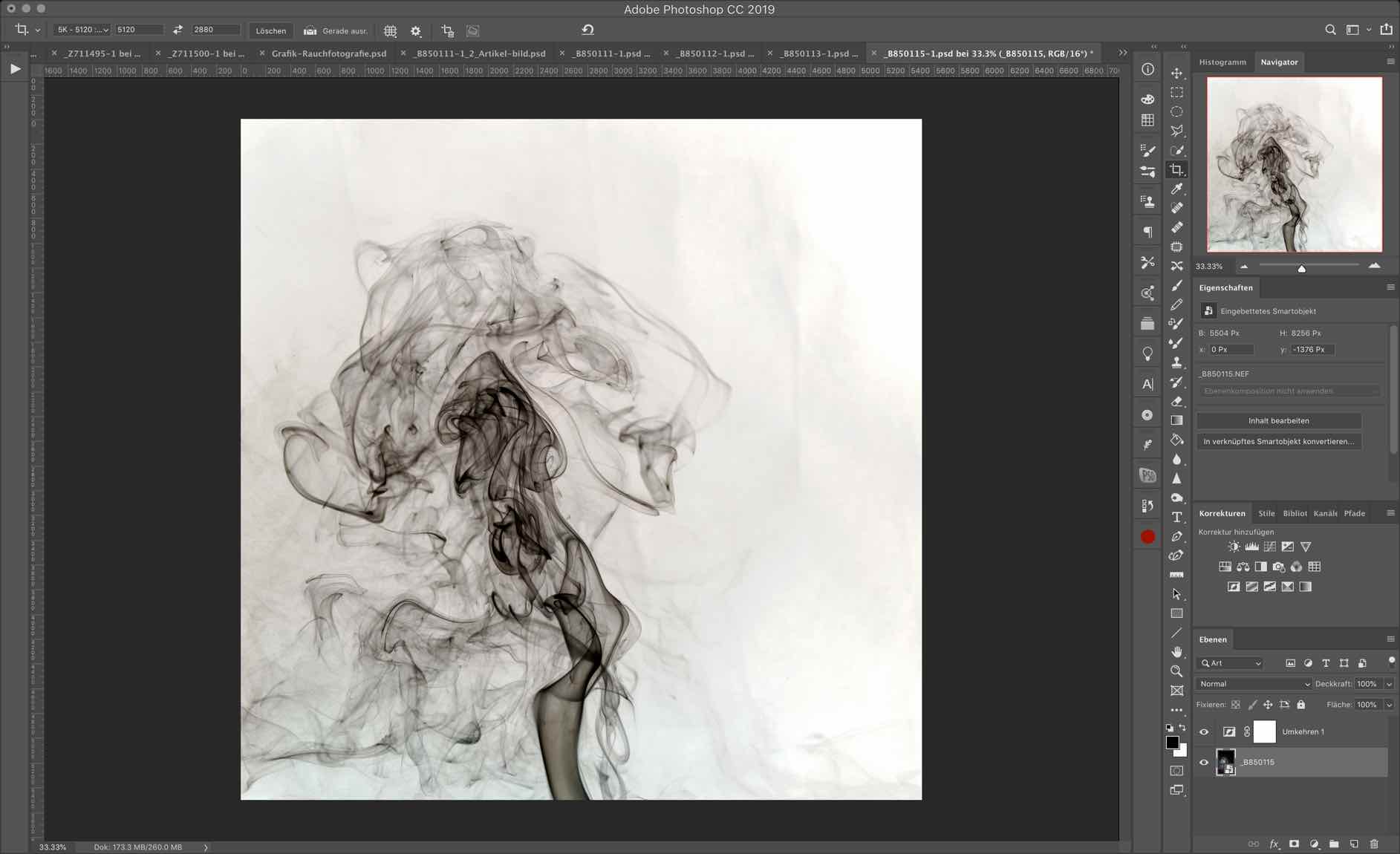The height and width of the screenshot is (854, 1400).
Task: Toggle filter for type layers
Action: coord(1326,663)
